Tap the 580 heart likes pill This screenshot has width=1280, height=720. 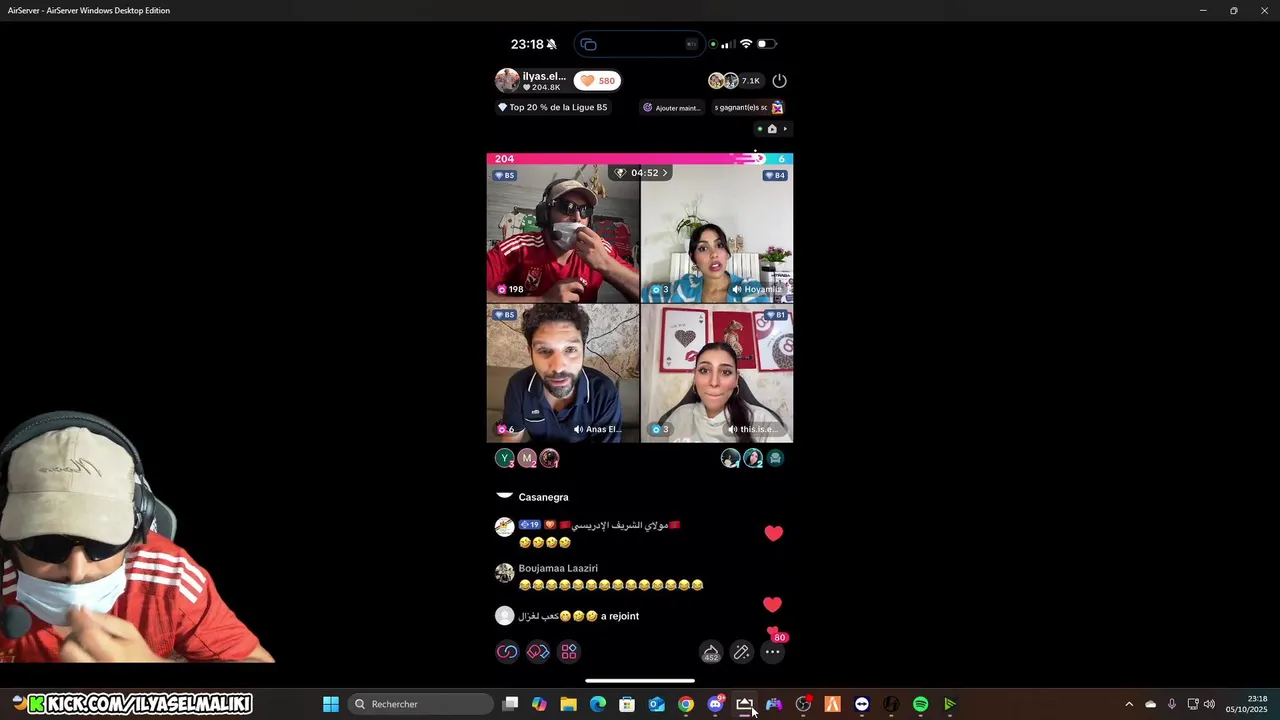pyautogui.click(x=597, y=80)
